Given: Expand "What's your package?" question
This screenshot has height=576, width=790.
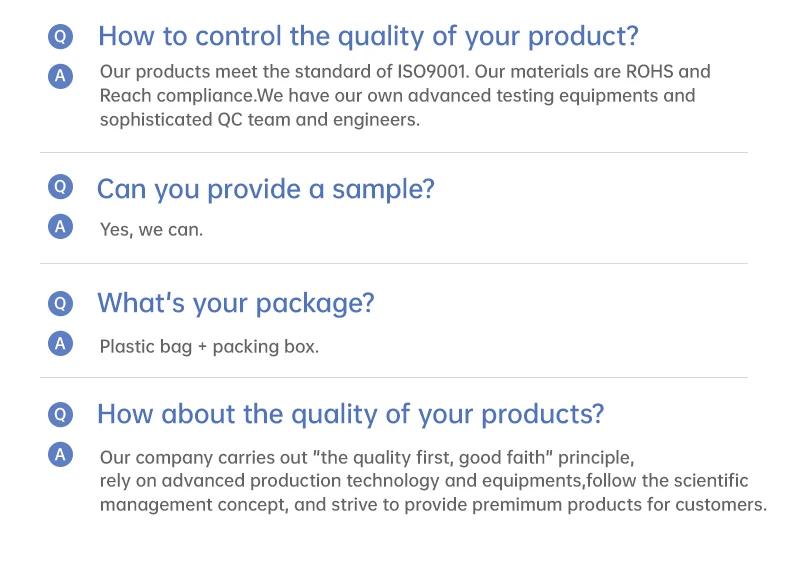Looking at the screenshot, I should click(x=235, y=303).
